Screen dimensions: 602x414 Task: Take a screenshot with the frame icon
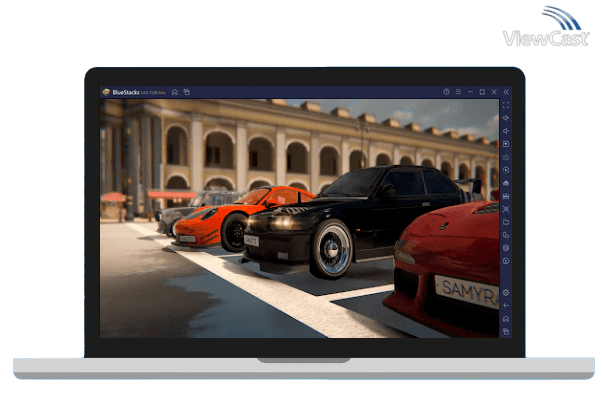pyautogui.click(x=506, y=209)
